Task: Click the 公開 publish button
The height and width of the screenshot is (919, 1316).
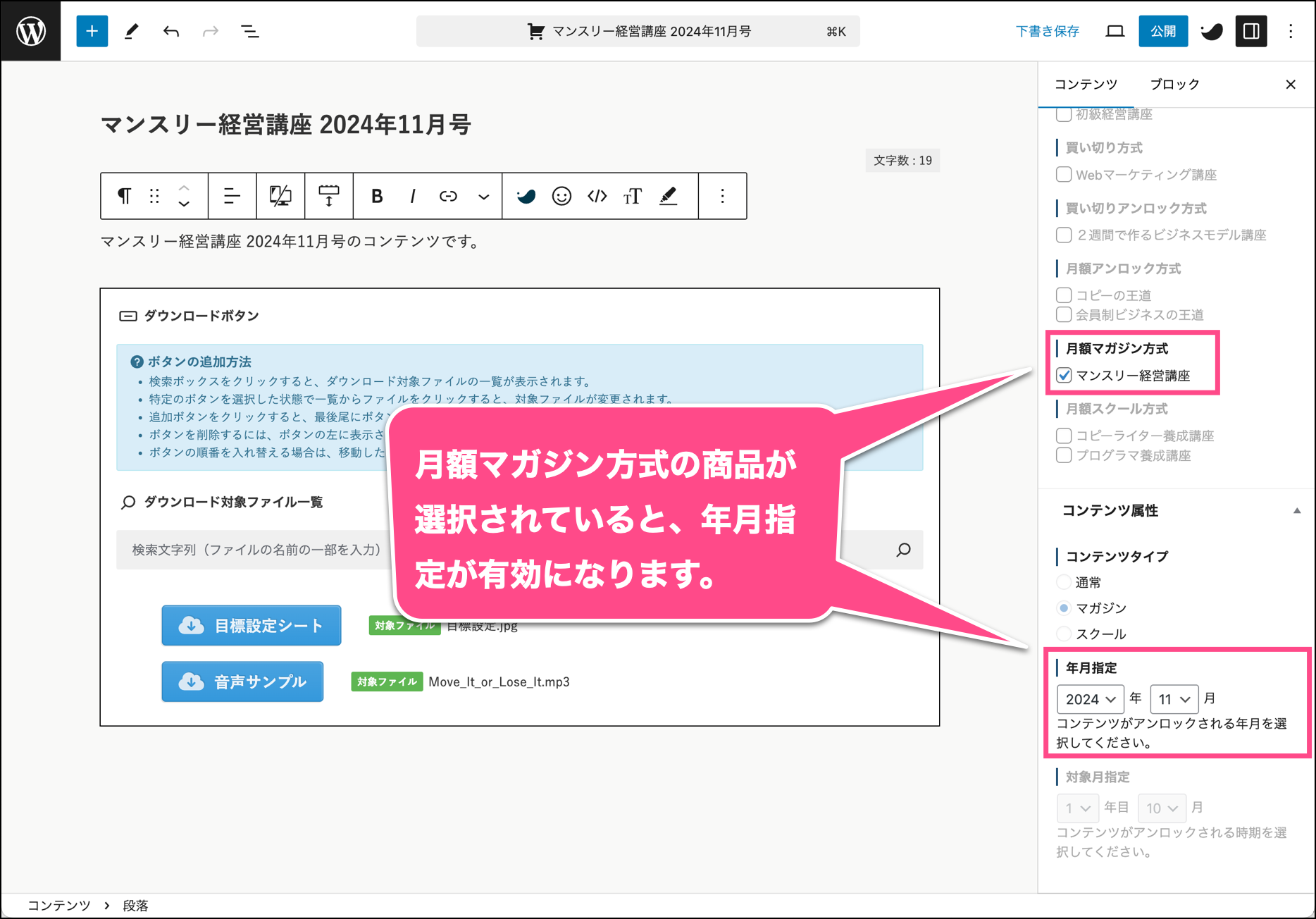Action: pos(1162,31)
